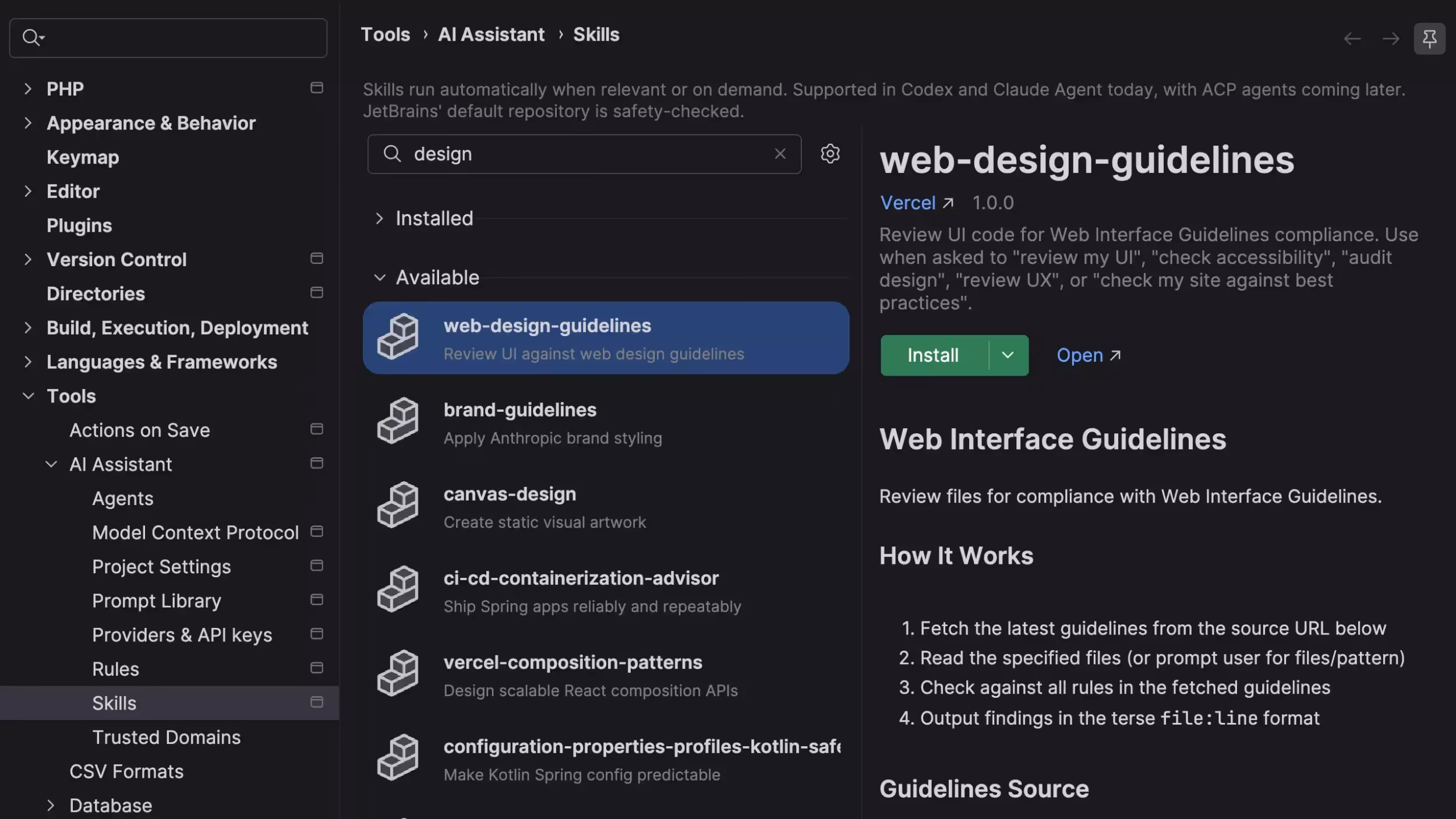Screen dimensions: 1456x819
Task: Open the skills gear settings icon
Action: pyautogui.click(x=830, y=154)
